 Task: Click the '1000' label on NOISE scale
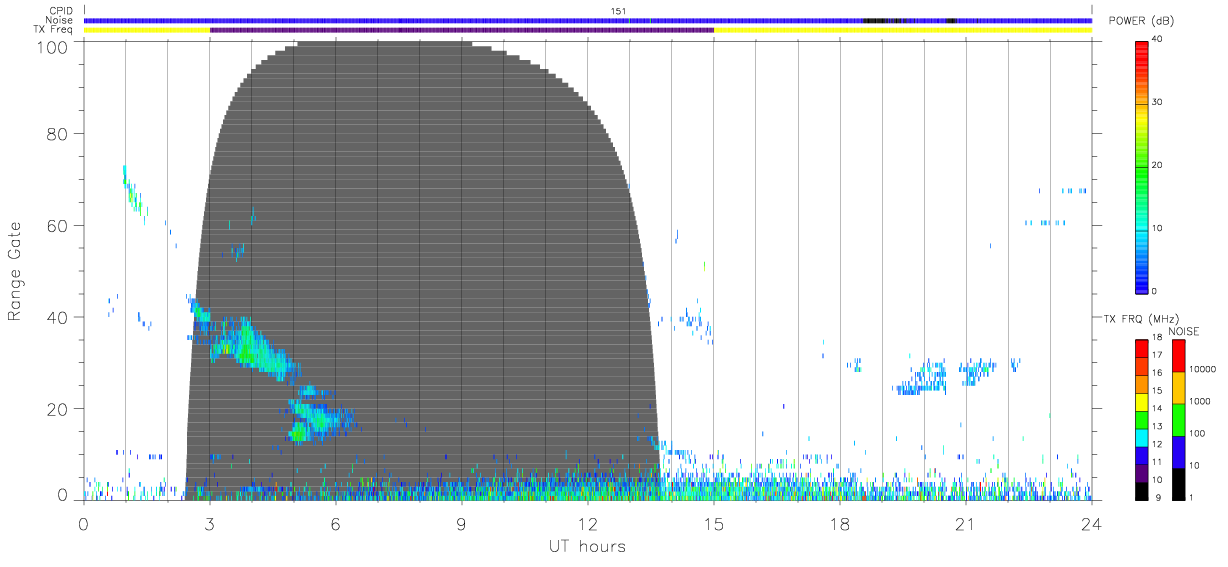(1200, 401)
